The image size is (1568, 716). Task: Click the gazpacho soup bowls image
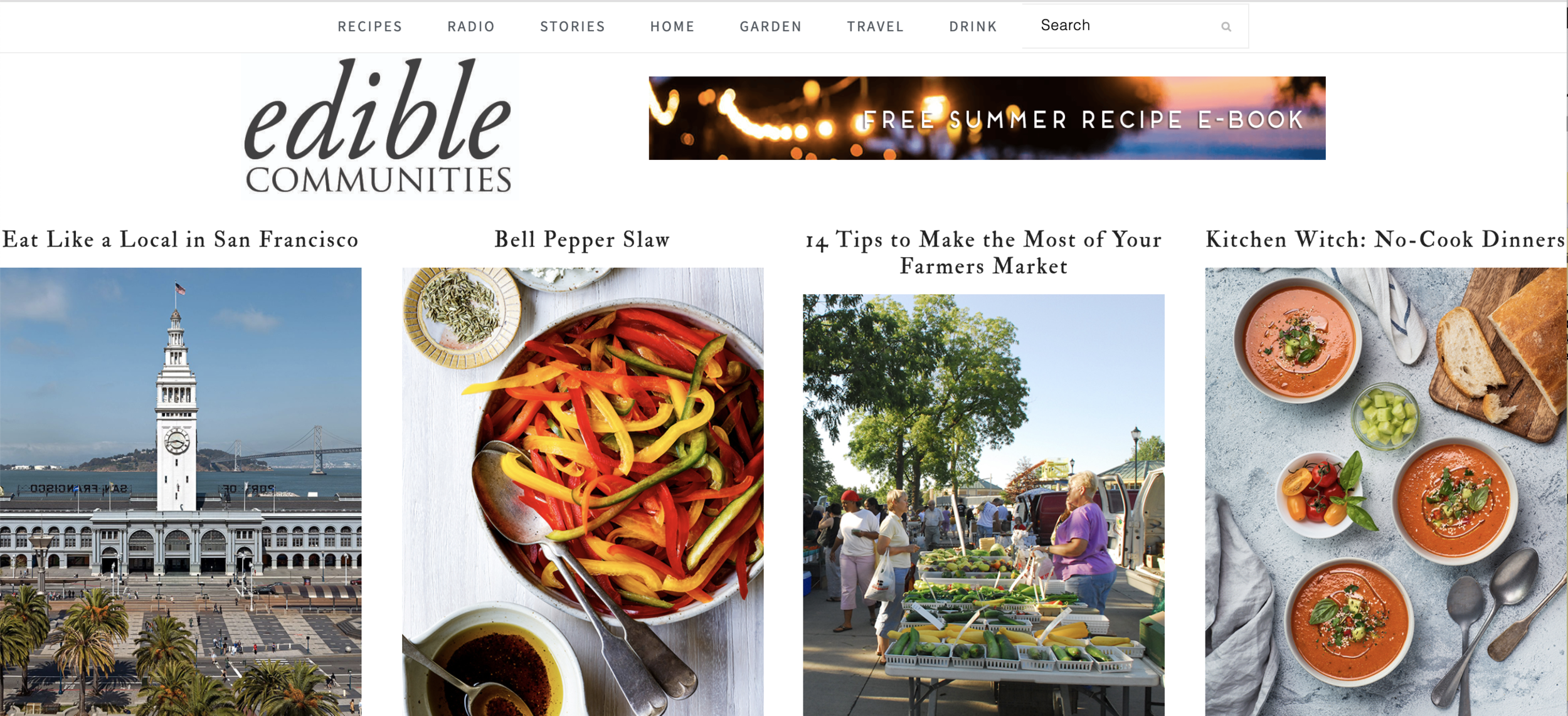1385,492
